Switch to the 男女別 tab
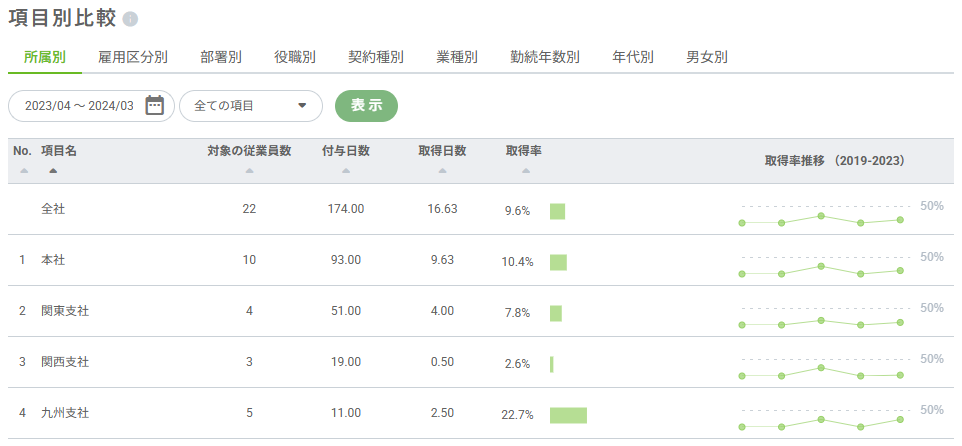The height and width of the screenshot is (446, 962). [x=707, y=57]
